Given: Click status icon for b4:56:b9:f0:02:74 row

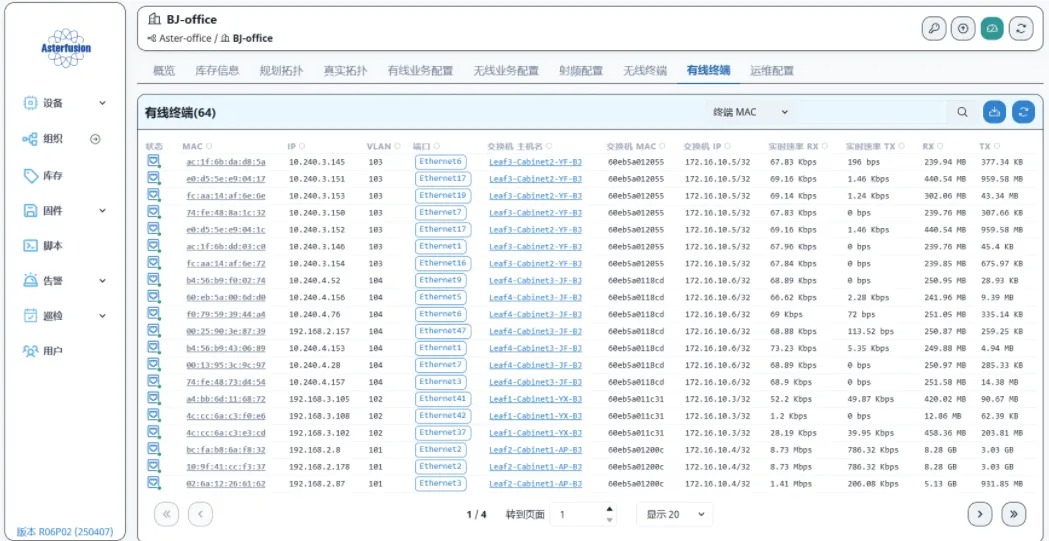Looking at the screenshot, I should click(x=154, y=280).
